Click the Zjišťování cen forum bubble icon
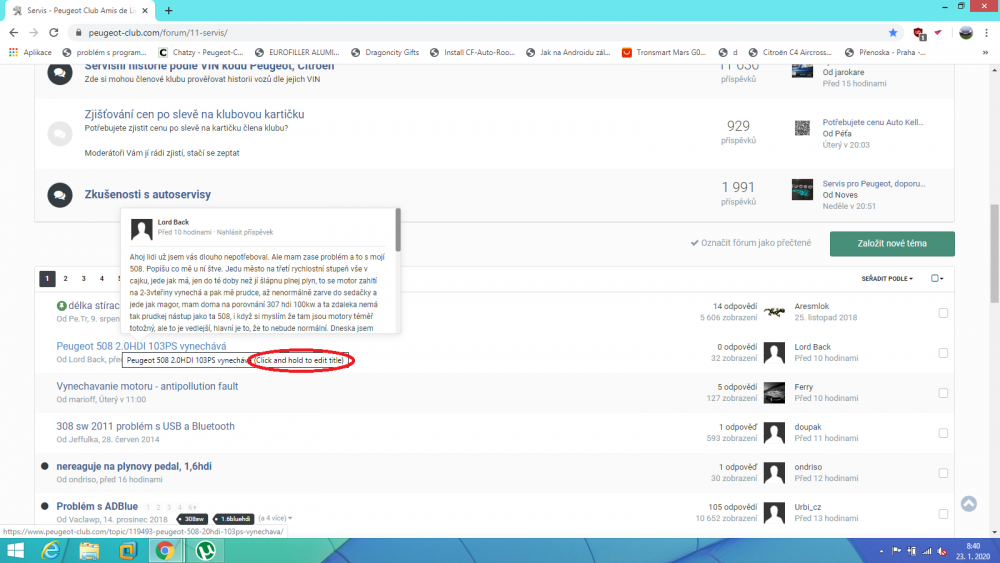Image resolution: width=1000 pixels, height=563 pixels. [60, 133]
